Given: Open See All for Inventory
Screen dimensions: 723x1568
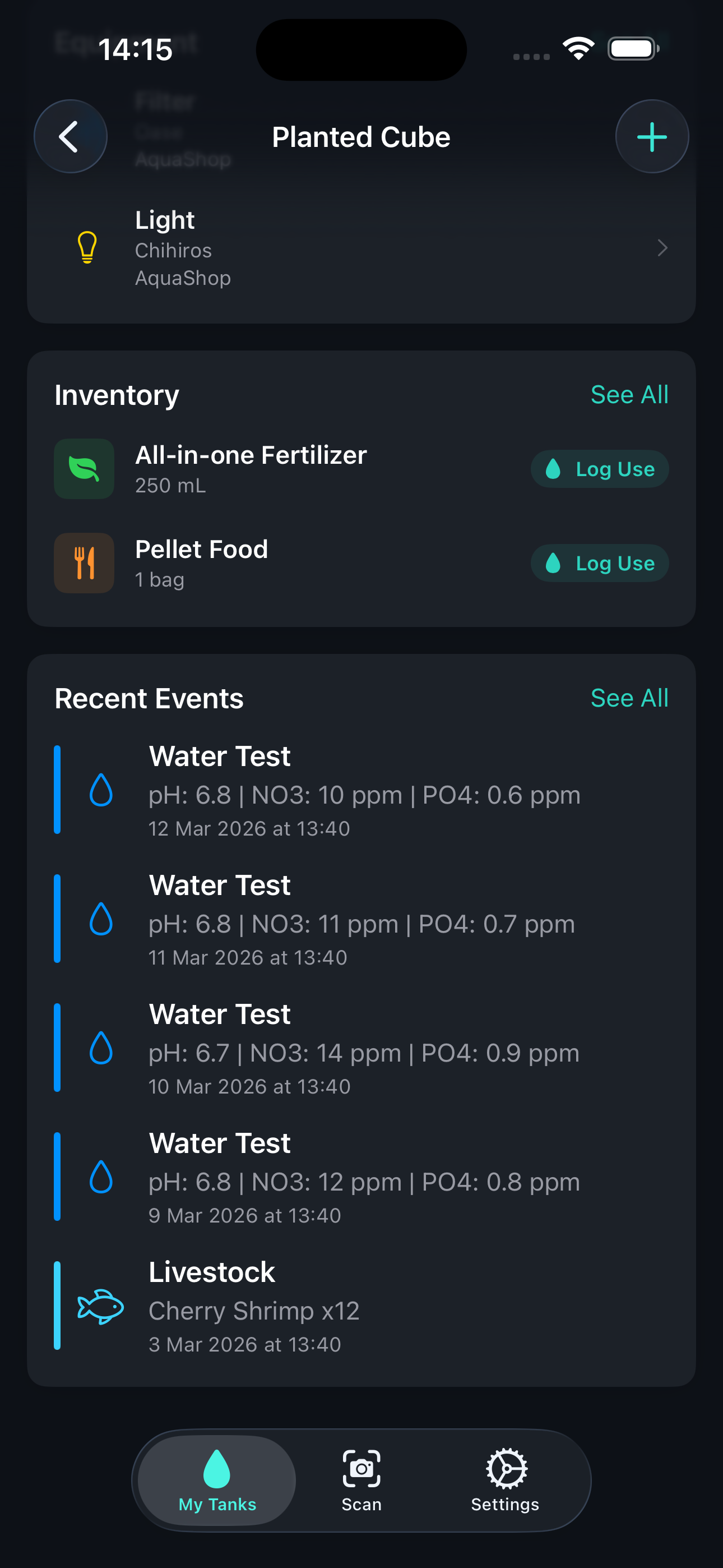Looking at the screenshot, I should (x=629, y=395).
